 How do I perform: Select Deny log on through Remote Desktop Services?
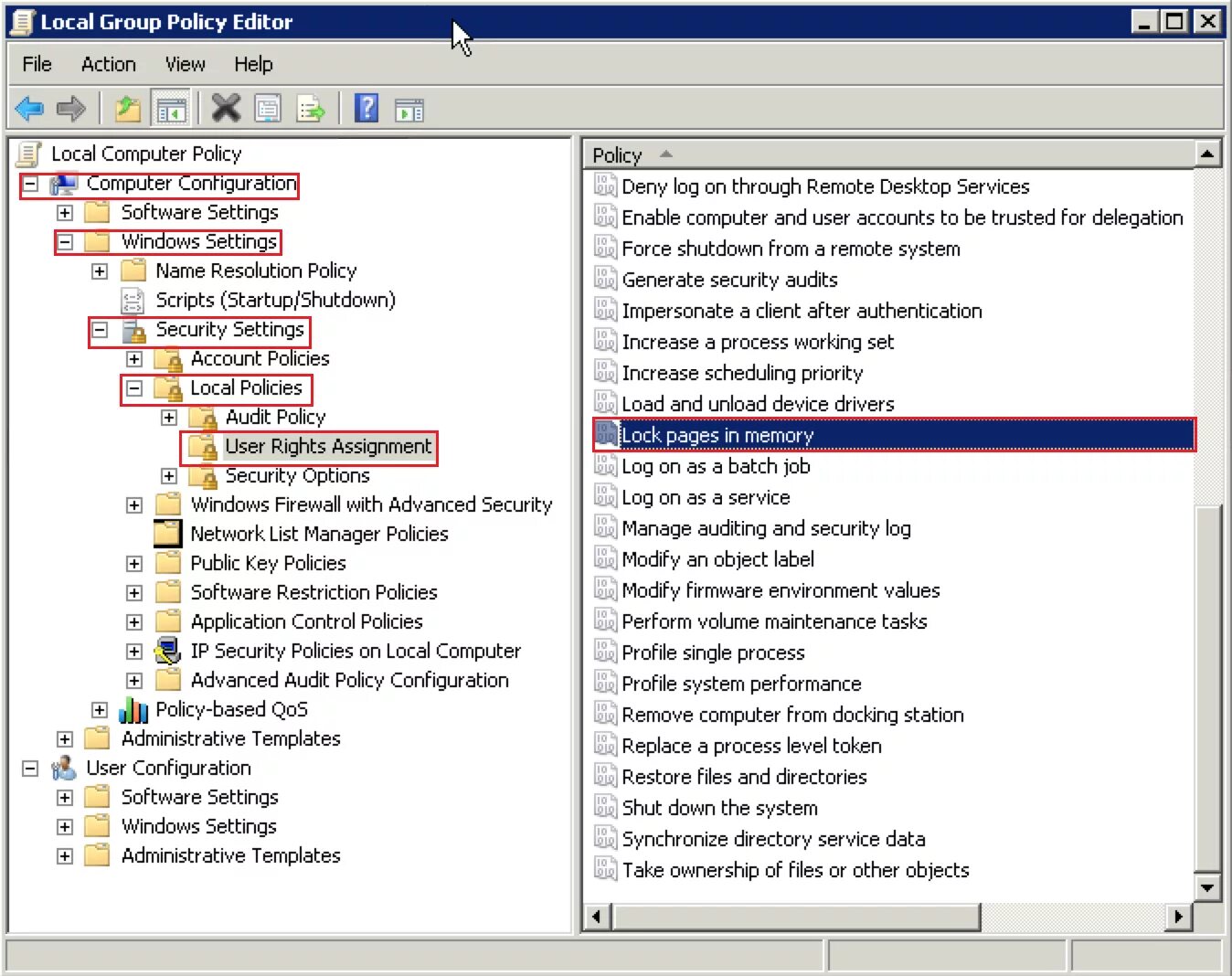coord(825,186)
